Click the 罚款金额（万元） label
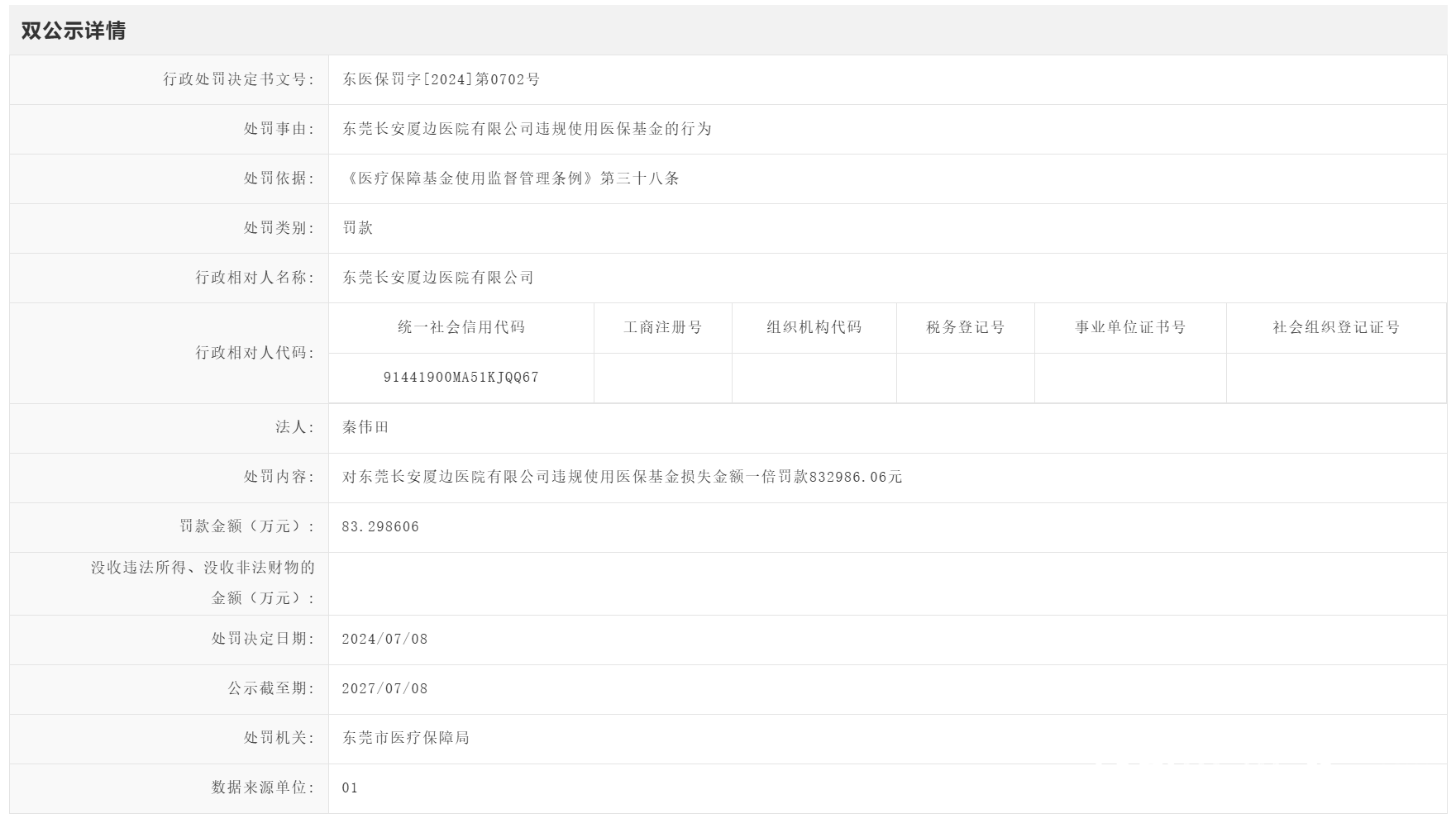Image resolution: width=1456 pixels, height=823 pixels. [247, 526]
